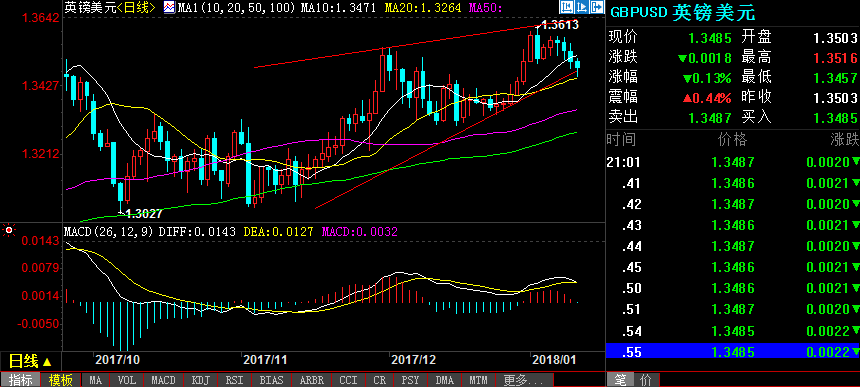The width and height of the screenshot is (860, 387).
Task: Switch to the 模板 tab
Action: [x=60, y=380]
